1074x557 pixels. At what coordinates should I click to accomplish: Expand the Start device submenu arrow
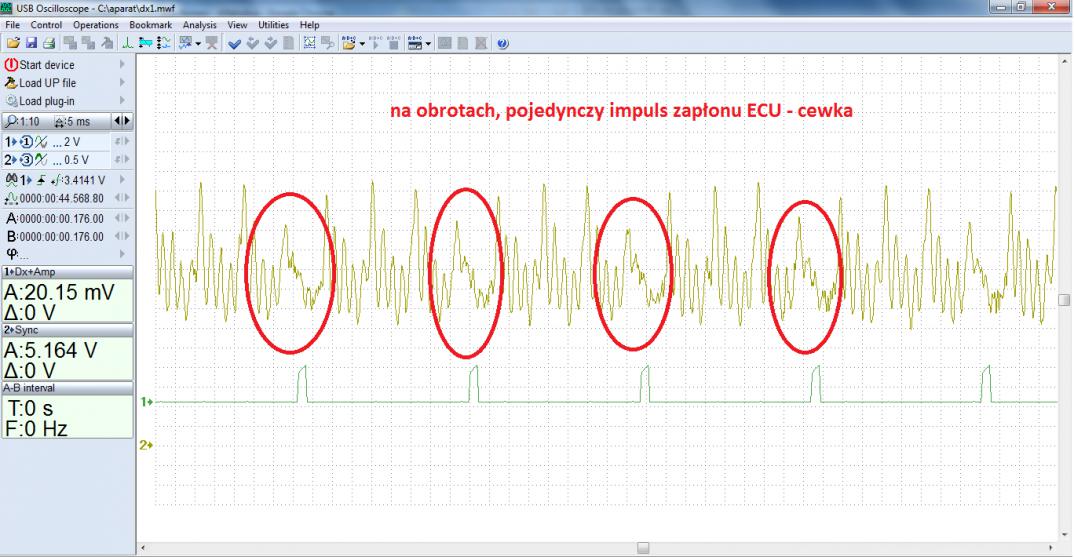tap(122, 64)
